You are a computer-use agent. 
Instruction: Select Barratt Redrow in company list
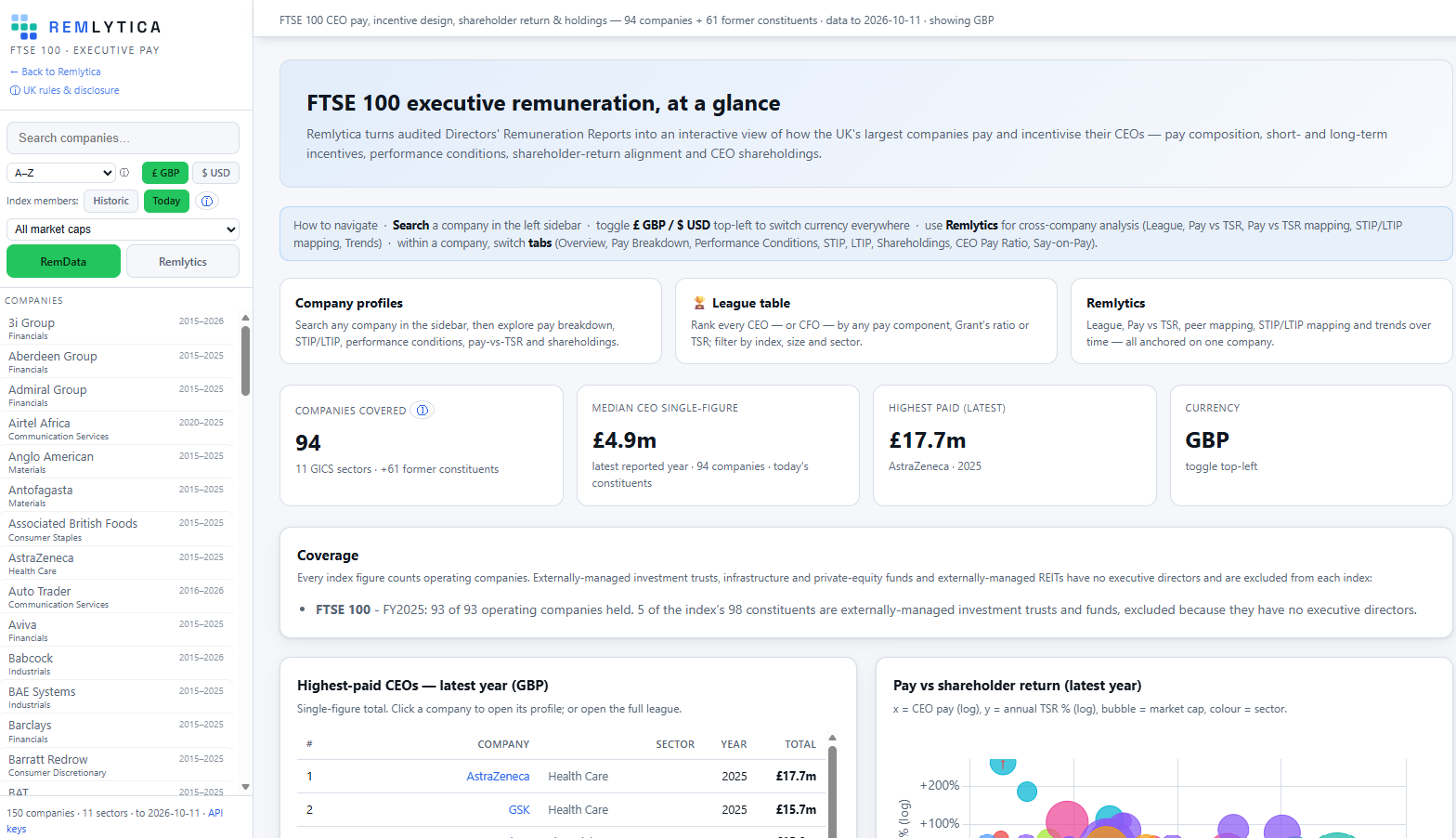point(118,765)
